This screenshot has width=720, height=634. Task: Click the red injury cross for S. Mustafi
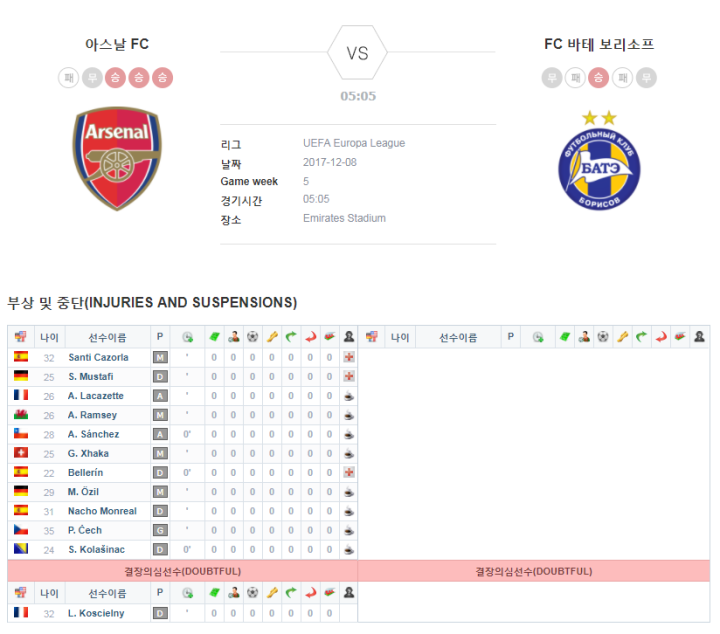pyautogui.click(x=349, y=376)
